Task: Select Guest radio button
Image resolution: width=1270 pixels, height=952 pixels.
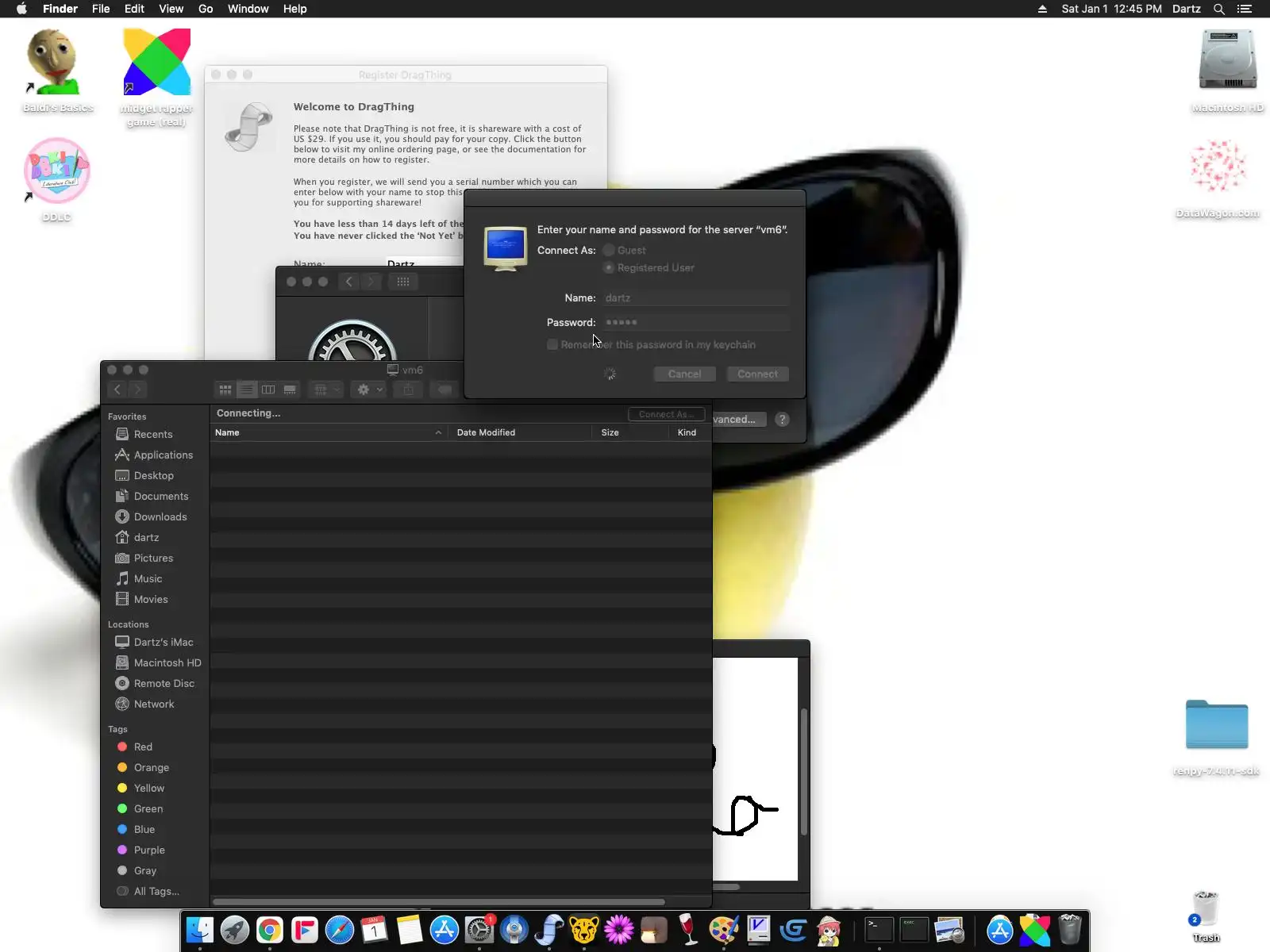Action: [x=609, y=250]
